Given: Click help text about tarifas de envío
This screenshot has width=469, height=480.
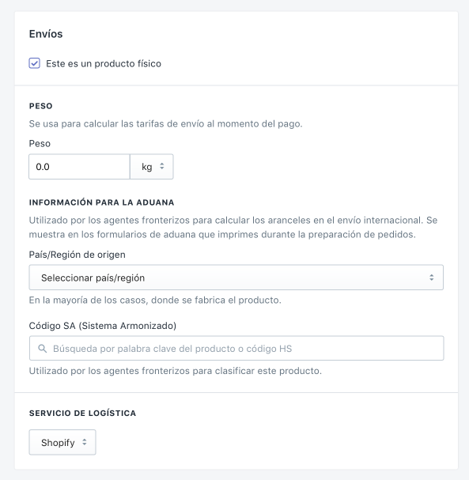Looking at the screenshot, I should click(x=166, y=124).
